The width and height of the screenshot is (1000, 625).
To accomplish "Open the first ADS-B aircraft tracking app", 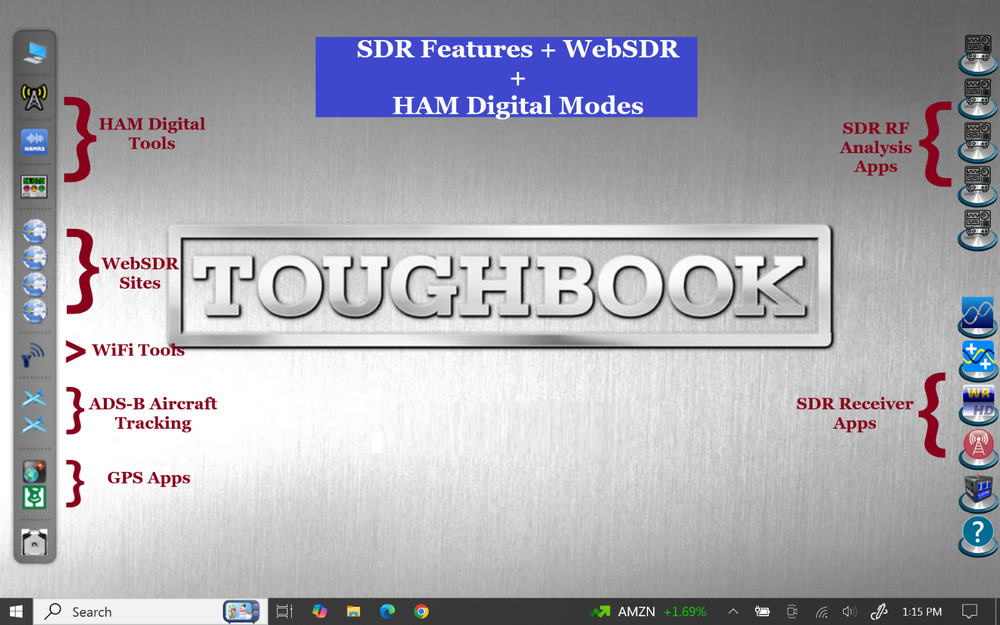I will 34,397.
